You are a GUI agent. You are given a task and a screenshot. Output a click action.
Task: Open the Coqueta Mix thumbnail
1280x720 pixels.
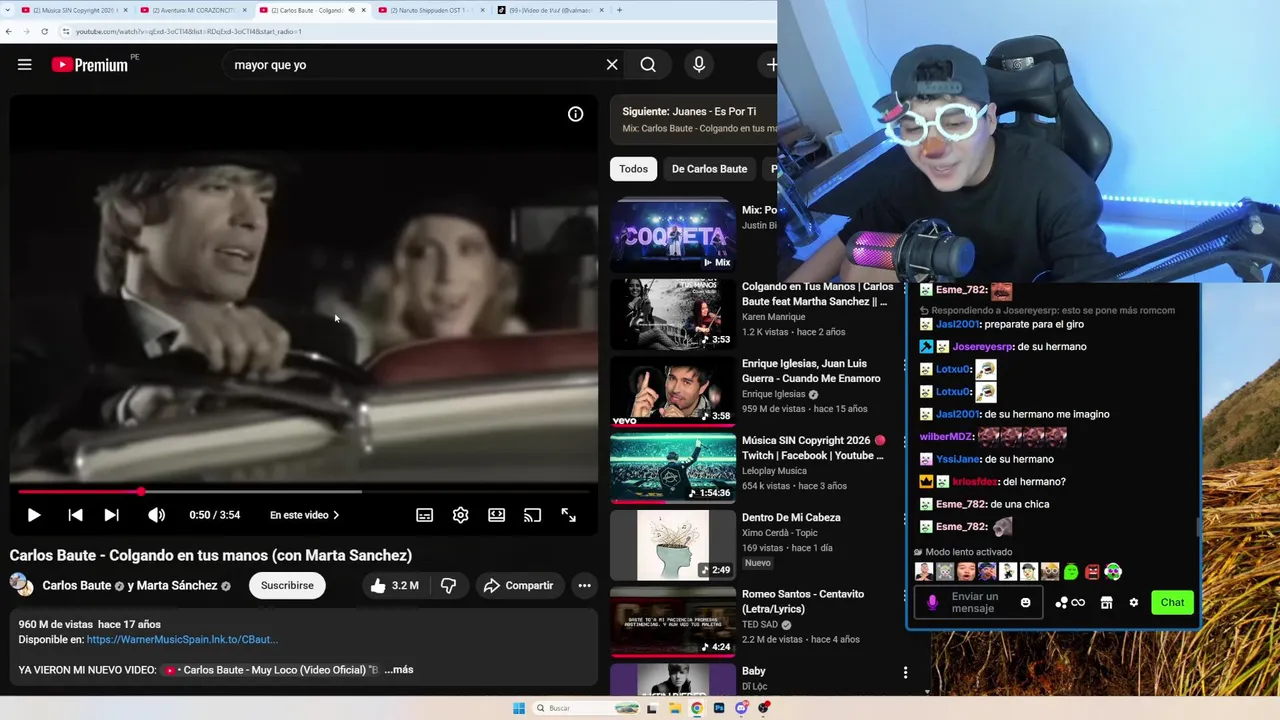pos(673,236)
